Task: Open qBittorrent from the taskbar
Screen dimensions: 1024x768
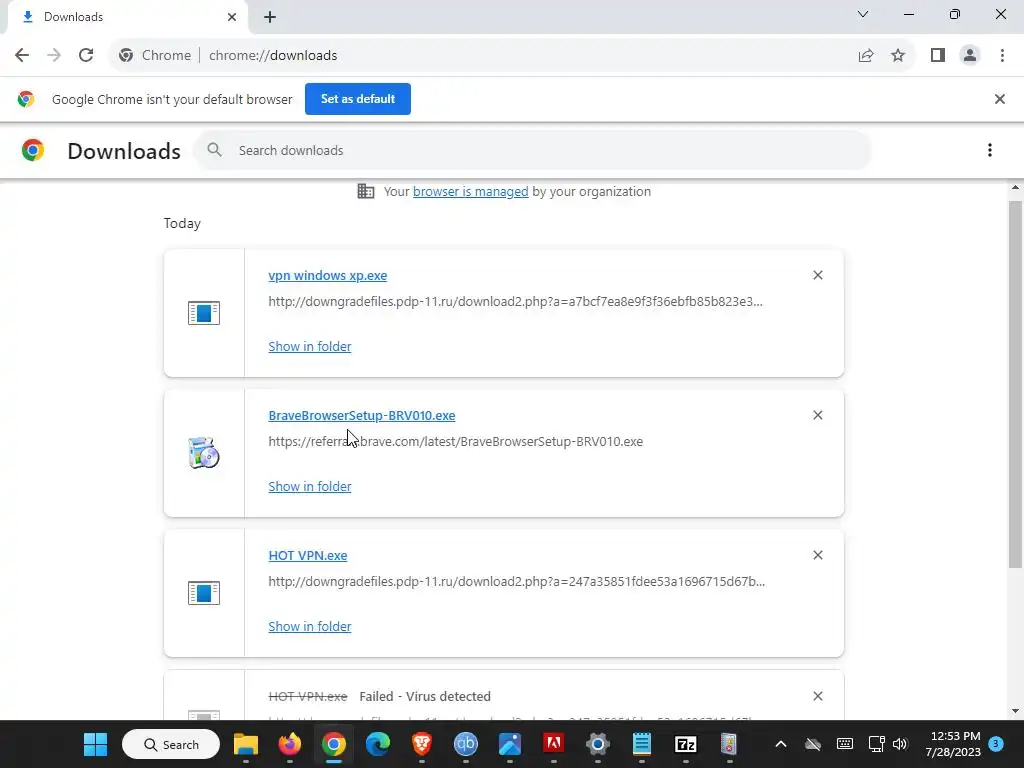Action: pyautogui.click(x=466, y=744)
